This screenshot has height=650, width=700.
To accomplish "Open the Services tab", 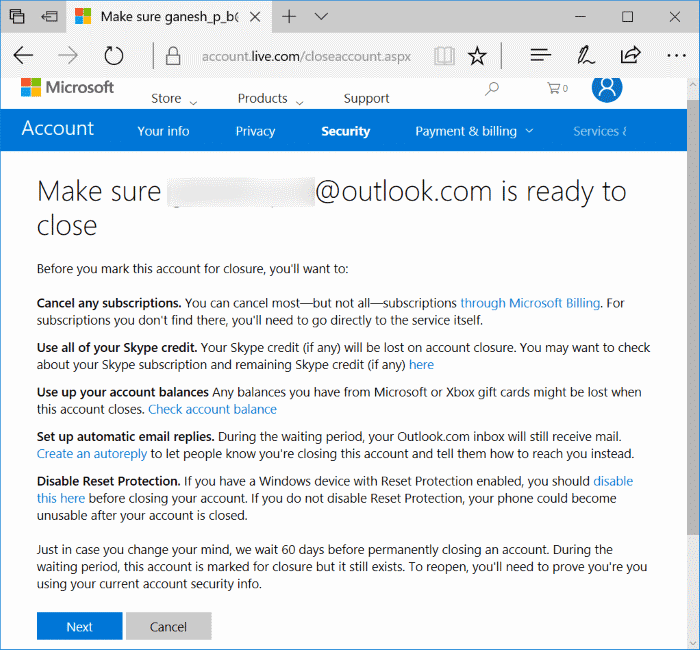I will 600,131.
